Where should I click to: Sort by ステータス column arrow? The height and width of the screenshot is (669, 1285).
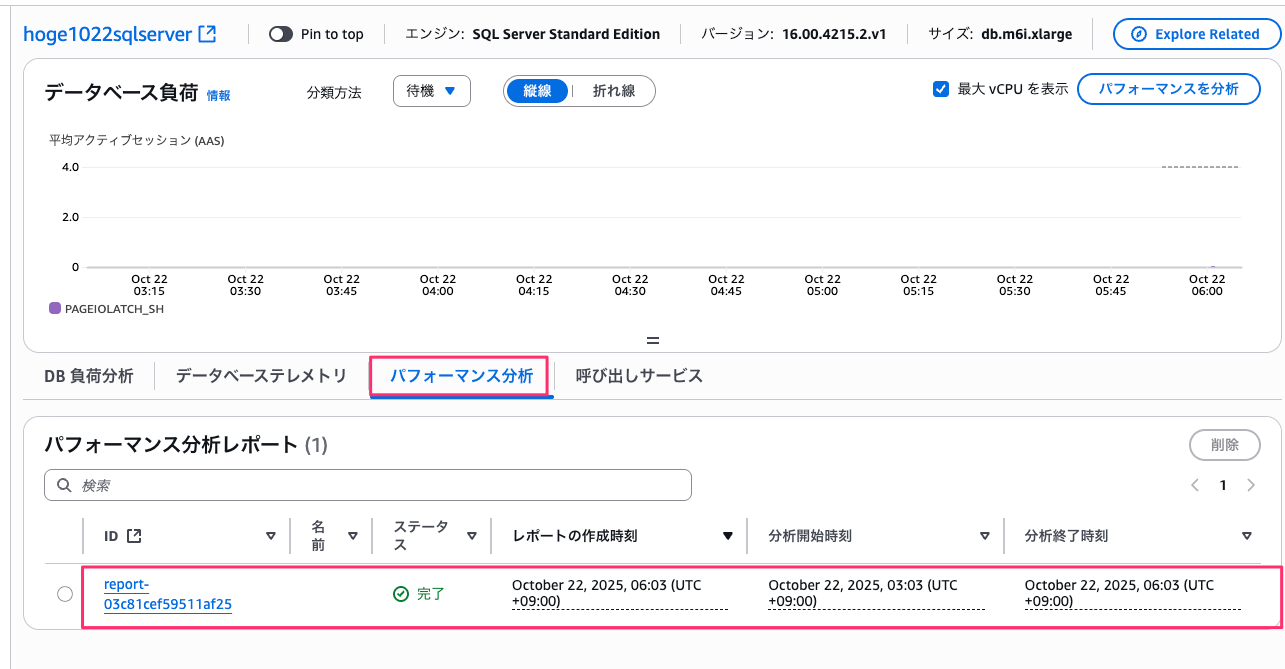point(471,536)
